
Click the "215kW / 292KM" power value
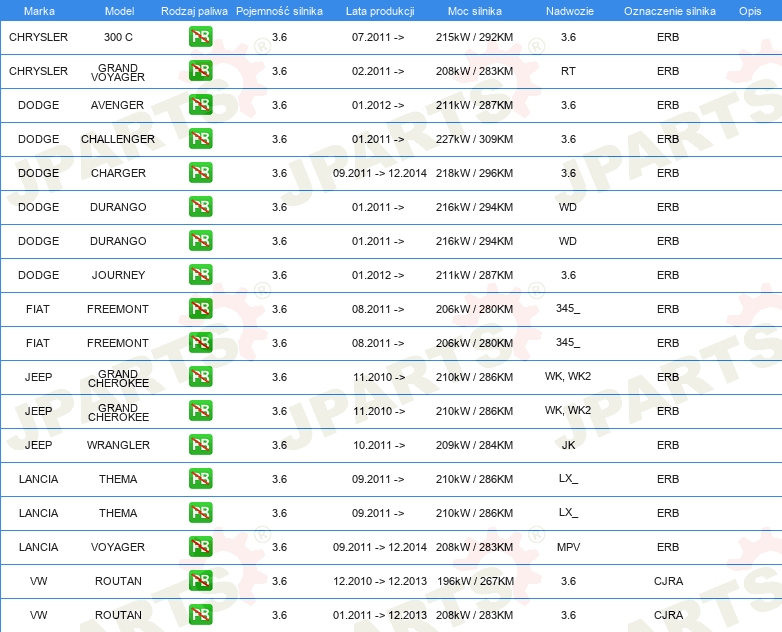(474, 37)
